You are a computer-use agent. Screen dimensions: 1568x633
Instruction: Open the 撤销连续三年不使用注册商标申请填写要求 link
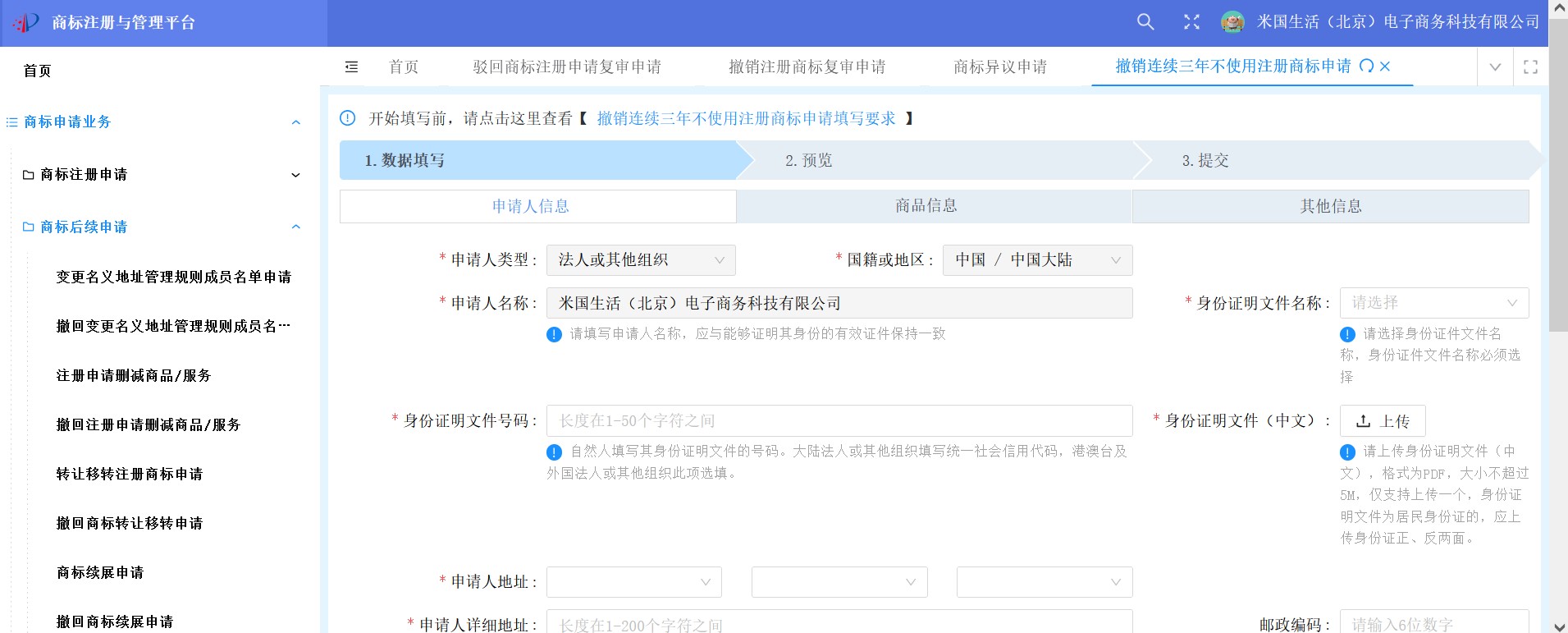(746, 119)
